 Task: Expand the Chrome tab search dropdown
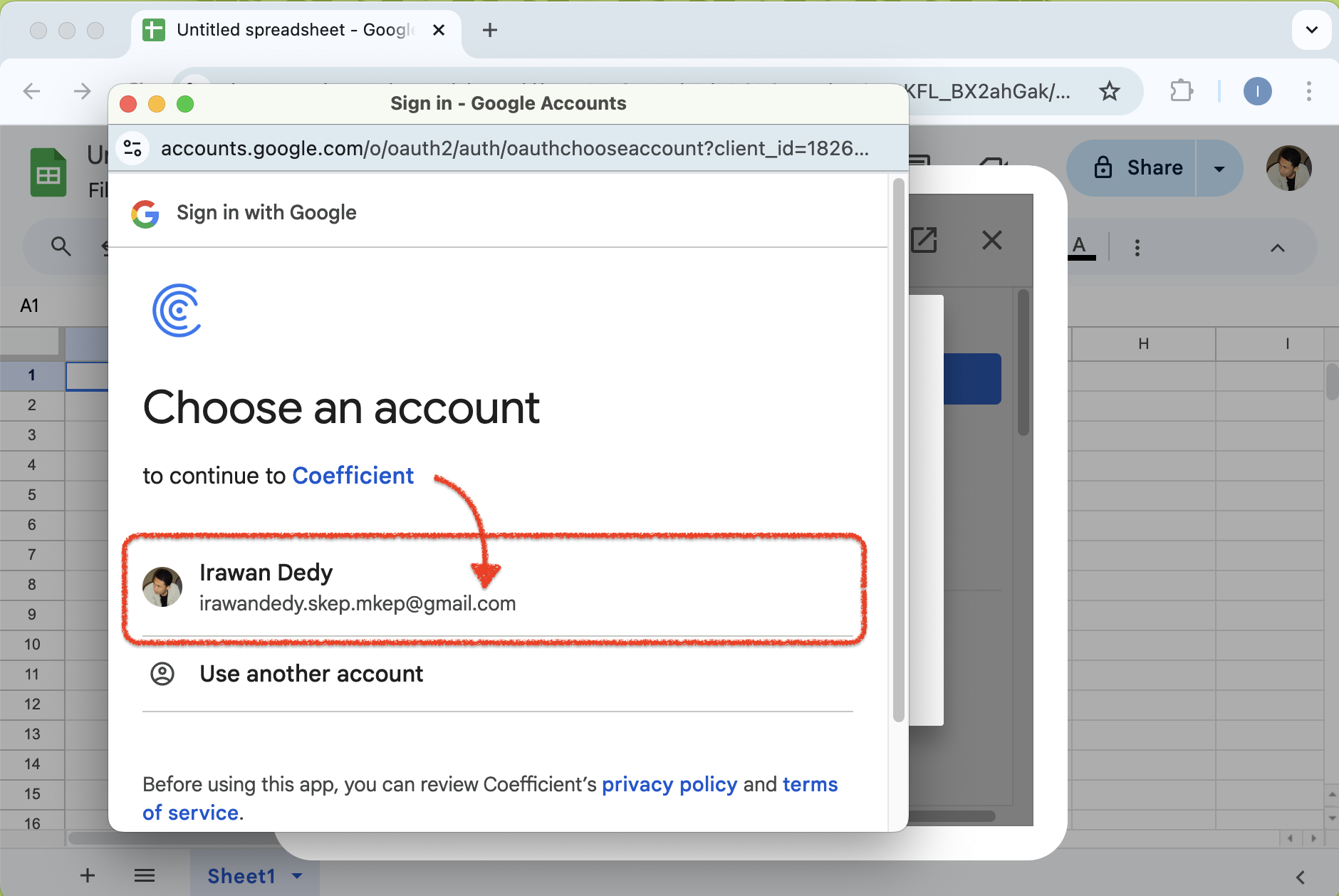pyautogui.click(x=1311, y=30)
